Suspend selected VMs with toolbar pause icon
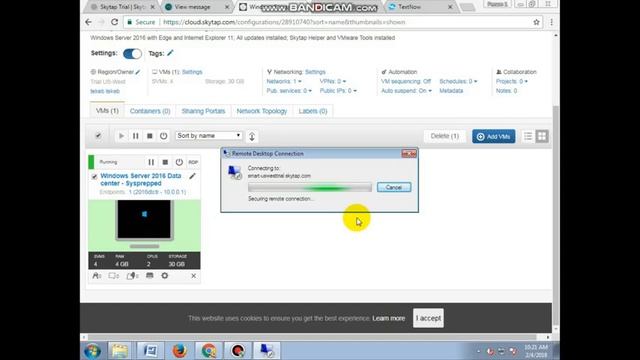This screenshot has width=640, height=360. click(136, 136)
